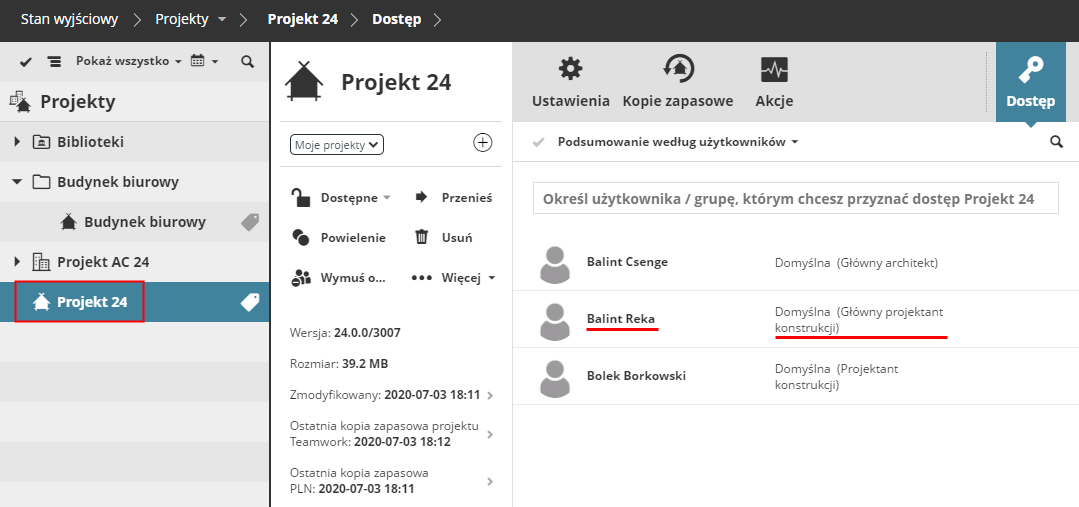The width and height of the screenshot is (1079, 507).
Task: Select Projekt 24 in the tree
Action: tap(134, 301)
